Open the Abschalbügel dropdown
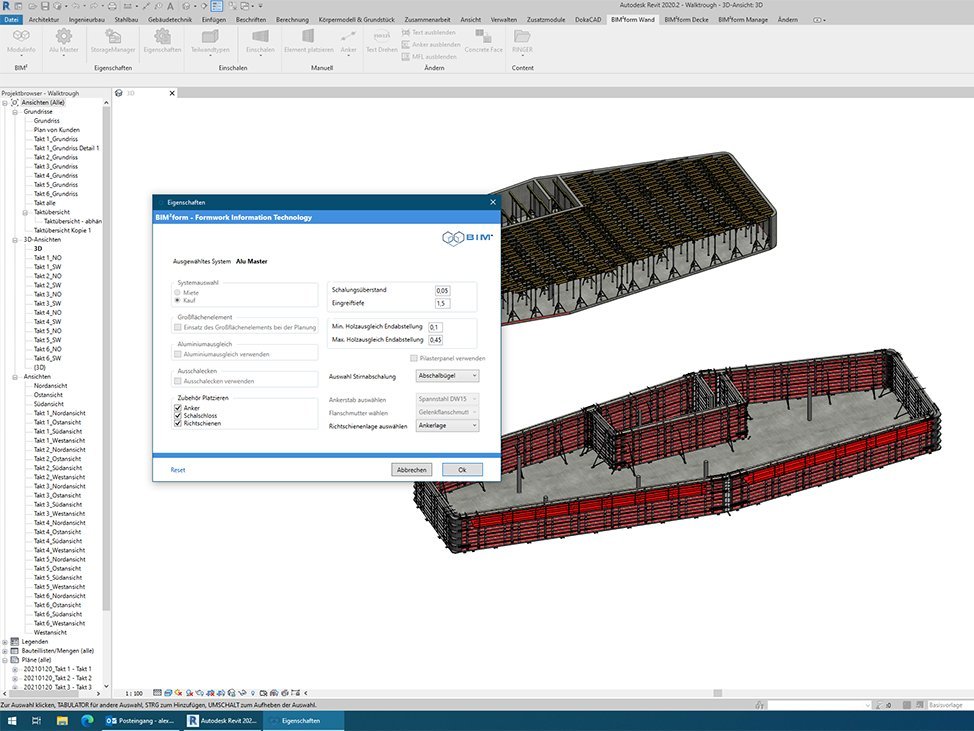974x731 pixels. [446, 375]
